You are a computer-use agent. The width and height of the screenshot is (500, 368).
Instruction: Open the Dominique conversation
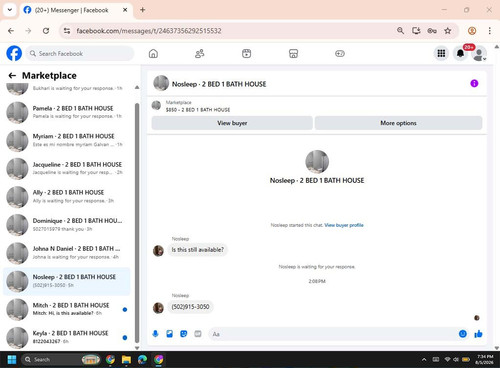(x=67, y=225)
